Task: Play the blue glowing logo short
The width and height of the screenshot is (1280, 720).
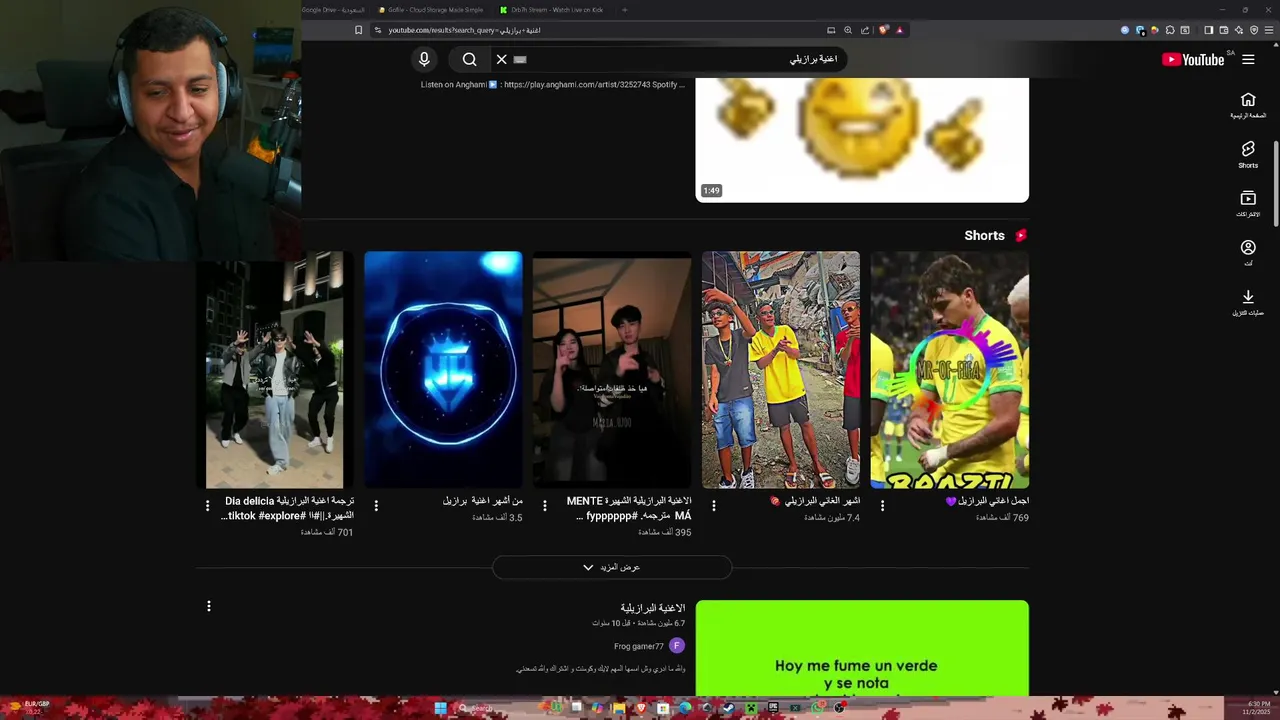Action: pyautogui.click(x=443, y=370)
